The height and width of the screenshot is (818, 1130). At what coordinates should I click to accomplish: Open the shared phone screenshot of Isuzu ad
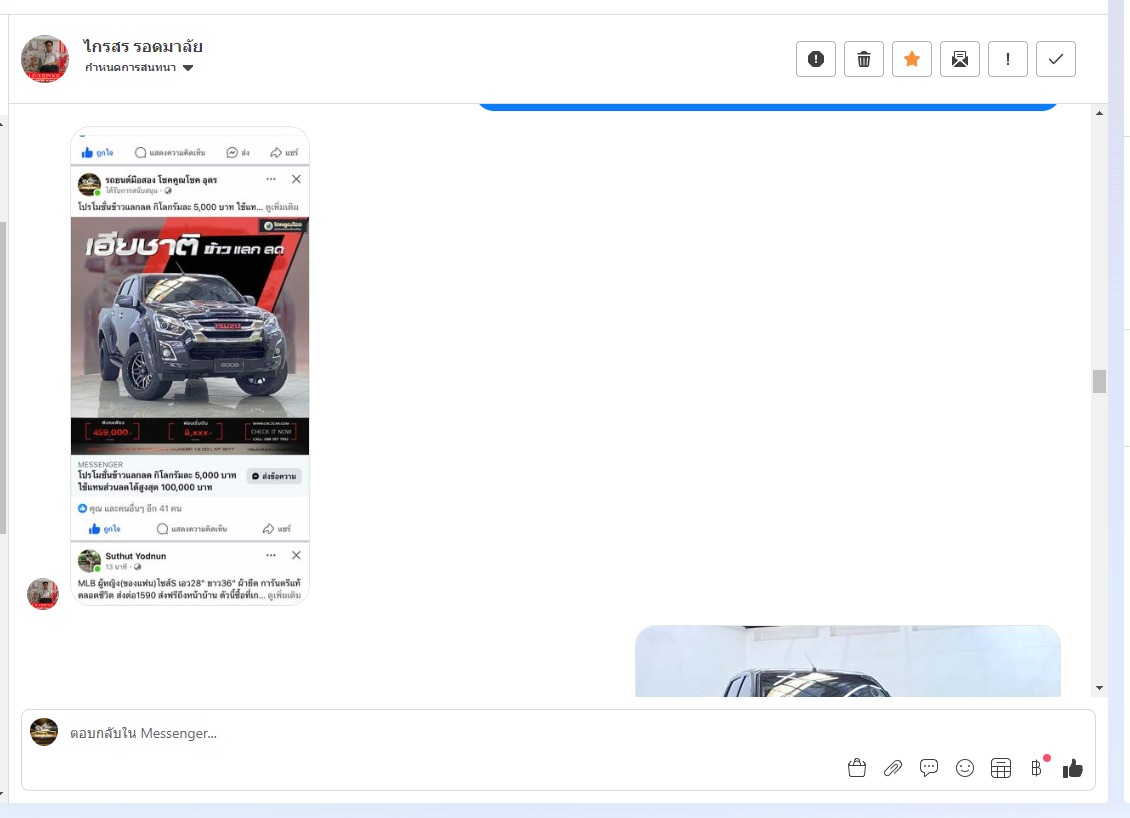coord(190,365)
